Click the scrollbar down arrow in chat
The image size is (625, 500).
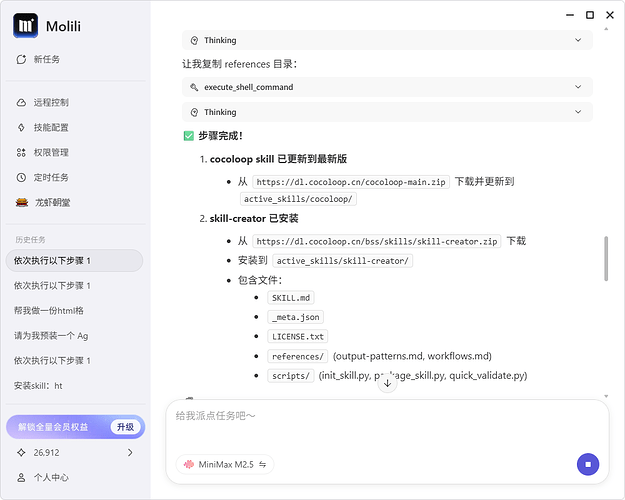click(x=606, y=396)
